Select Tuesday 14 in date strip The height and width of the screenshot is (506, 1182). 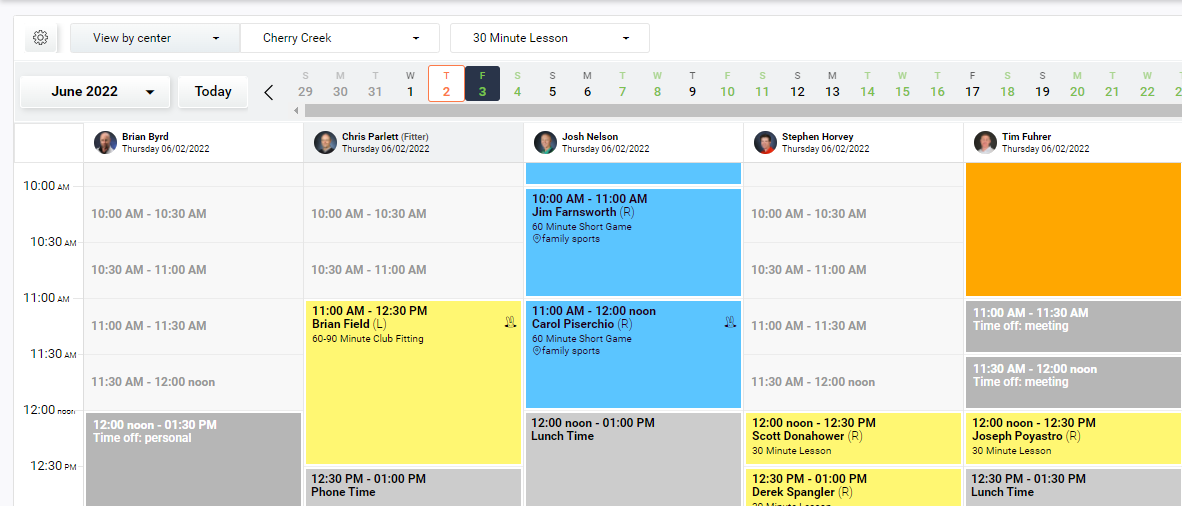coord(867,84)
